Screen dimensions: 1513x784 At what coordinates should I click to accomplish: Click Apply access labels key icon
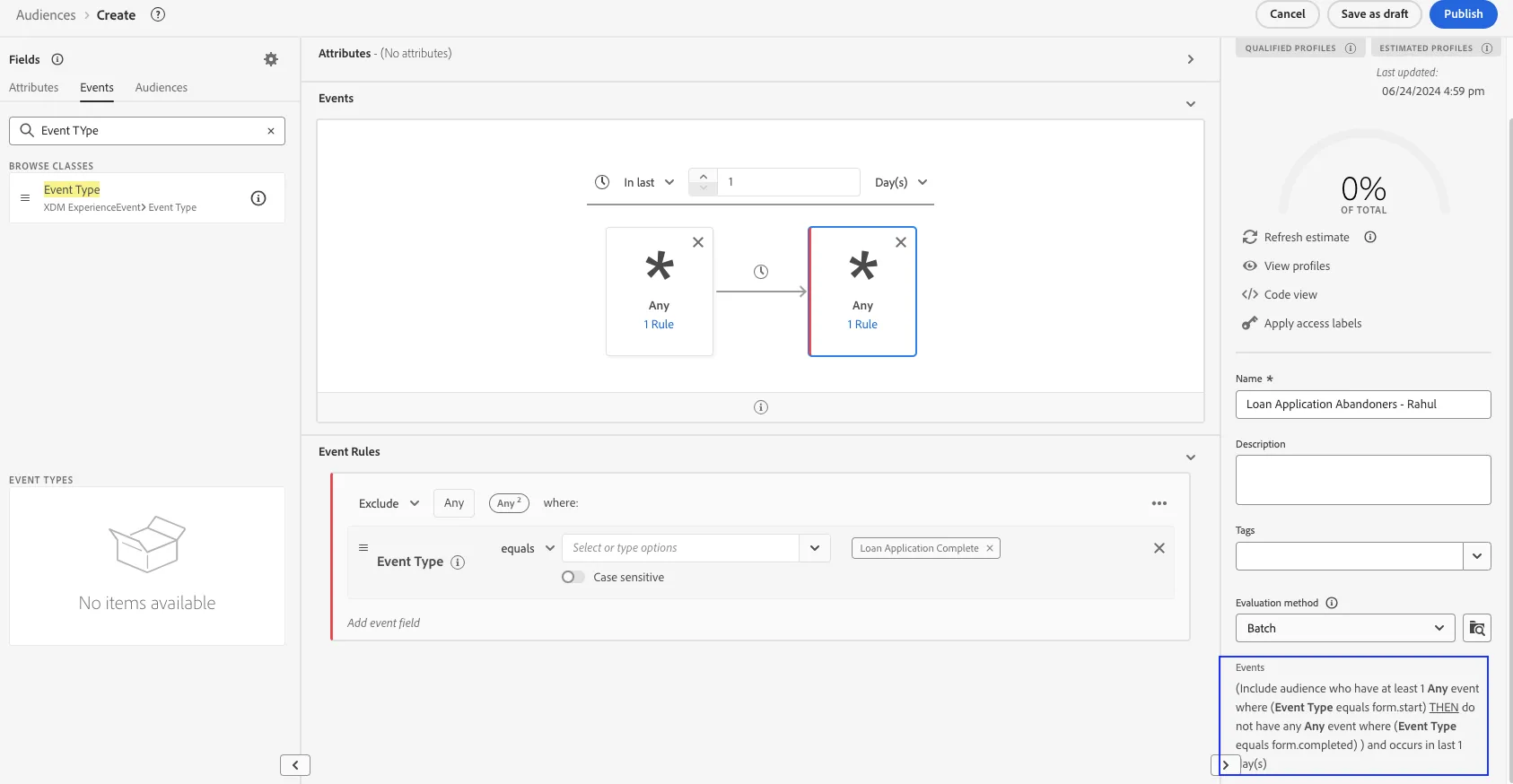point(1250,323)
